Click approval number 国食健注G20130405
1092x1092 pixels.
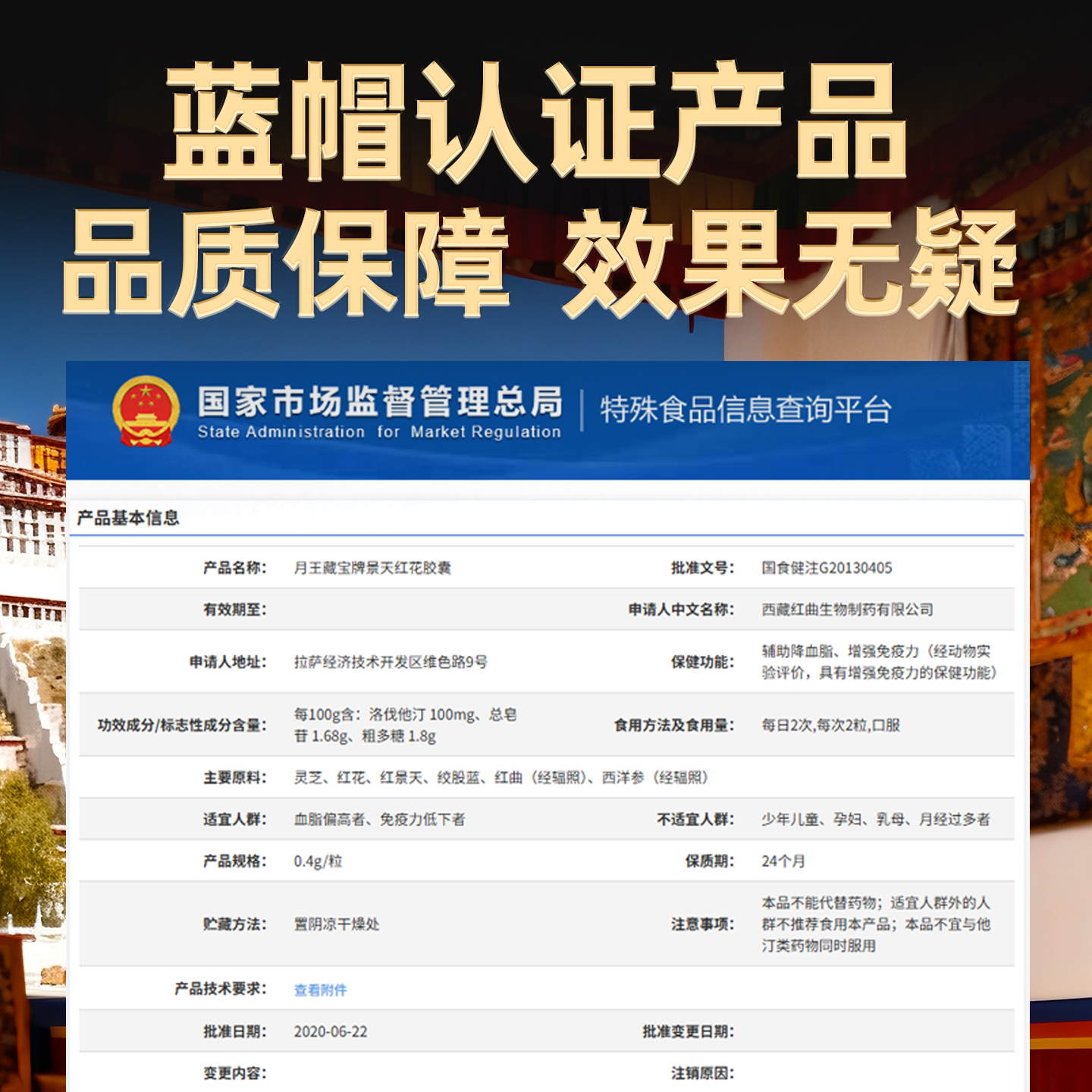(827, 568)
